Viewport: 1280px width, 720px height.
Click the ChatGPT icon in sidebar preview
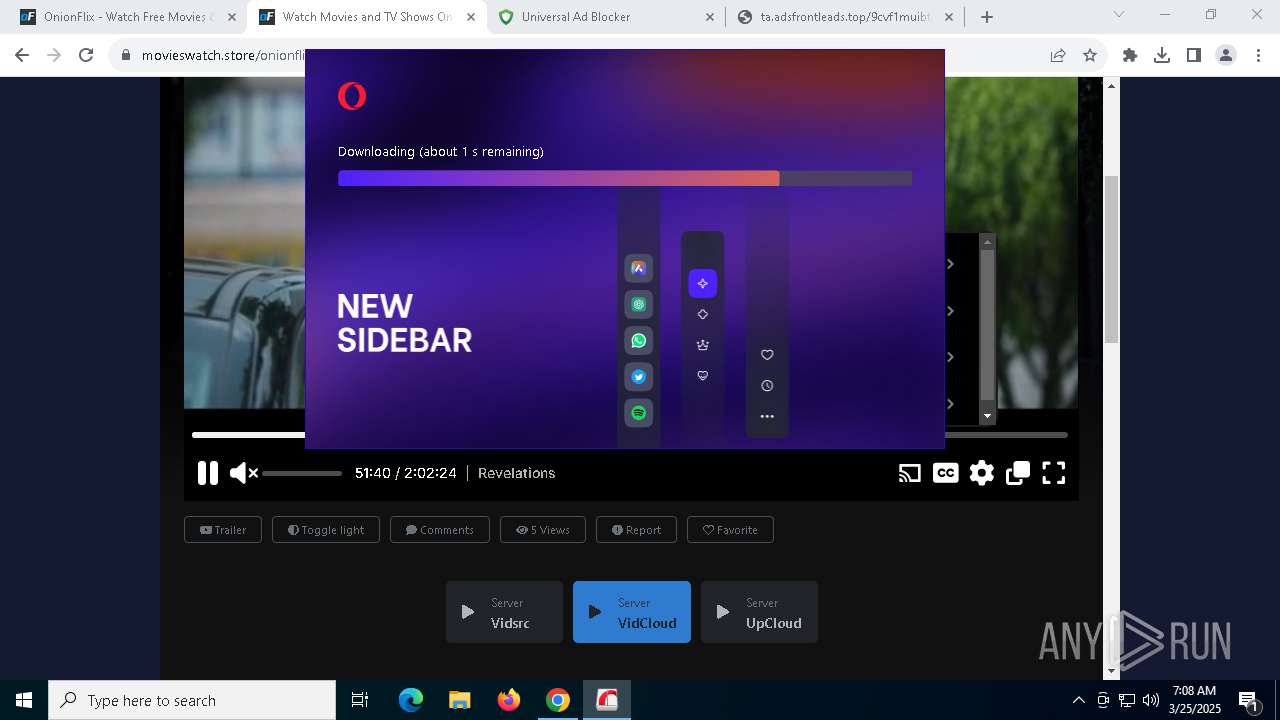tap(639, 305)
